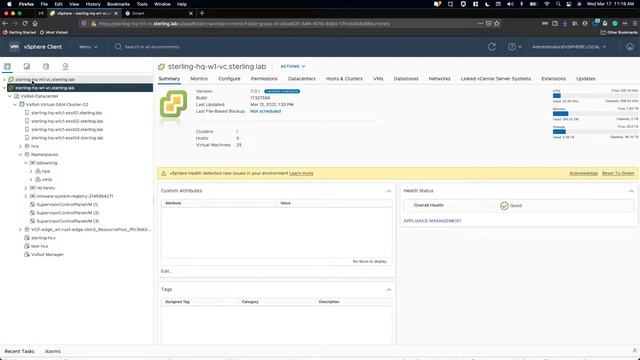
Task: Click the search magnifier icon in vSphere header
Action: (118, 47)
